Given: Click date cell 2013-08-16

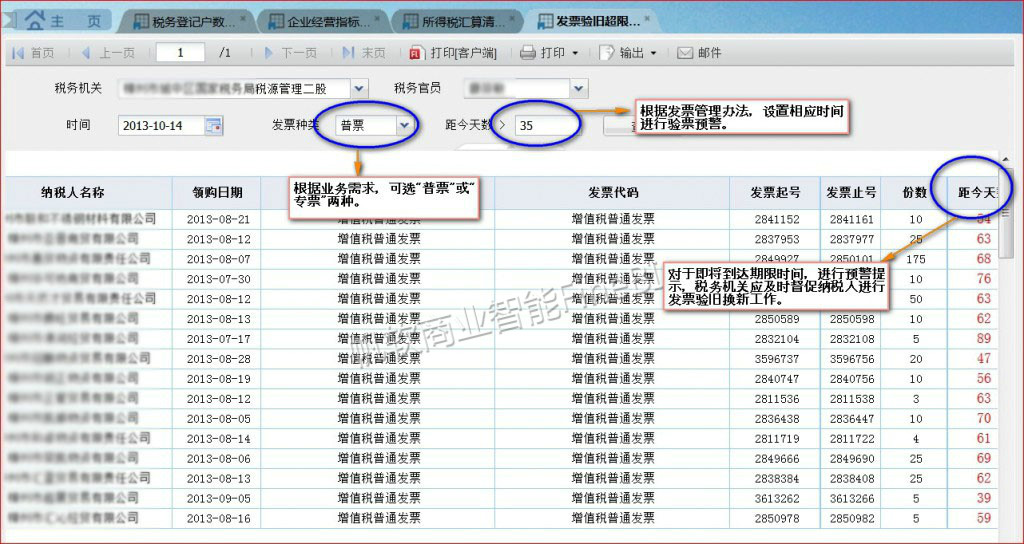Looking at the screenshot, I should [218, 519].
